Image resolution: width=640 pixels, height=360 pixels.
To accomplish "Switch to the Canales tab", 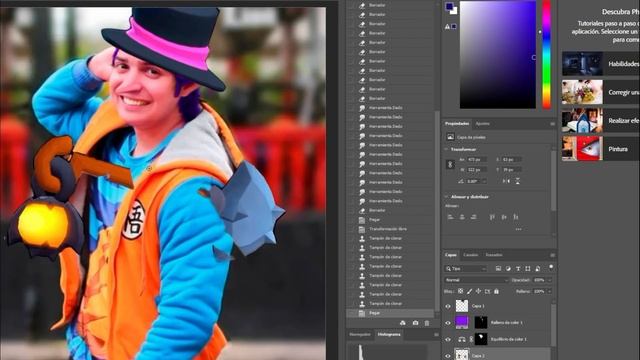I will (x=471, y=255).
